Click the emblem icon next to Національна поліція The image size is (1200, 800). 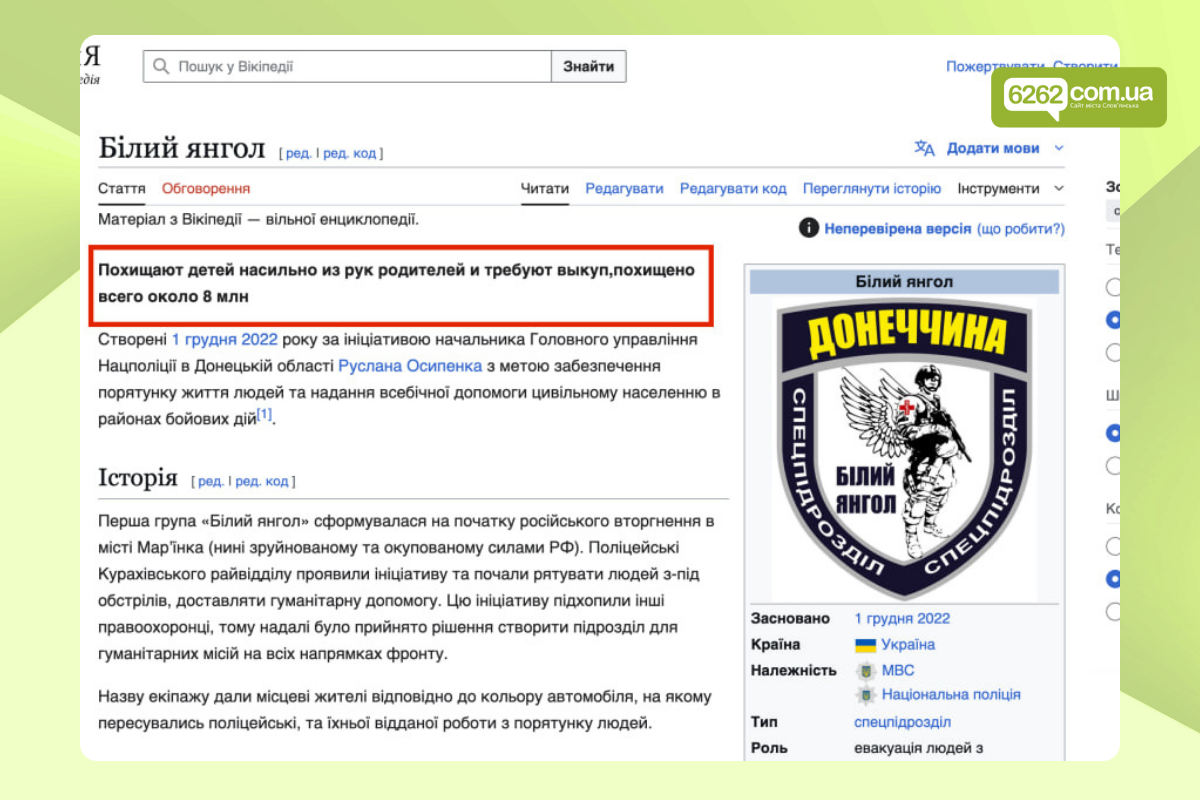pos(865,695)
